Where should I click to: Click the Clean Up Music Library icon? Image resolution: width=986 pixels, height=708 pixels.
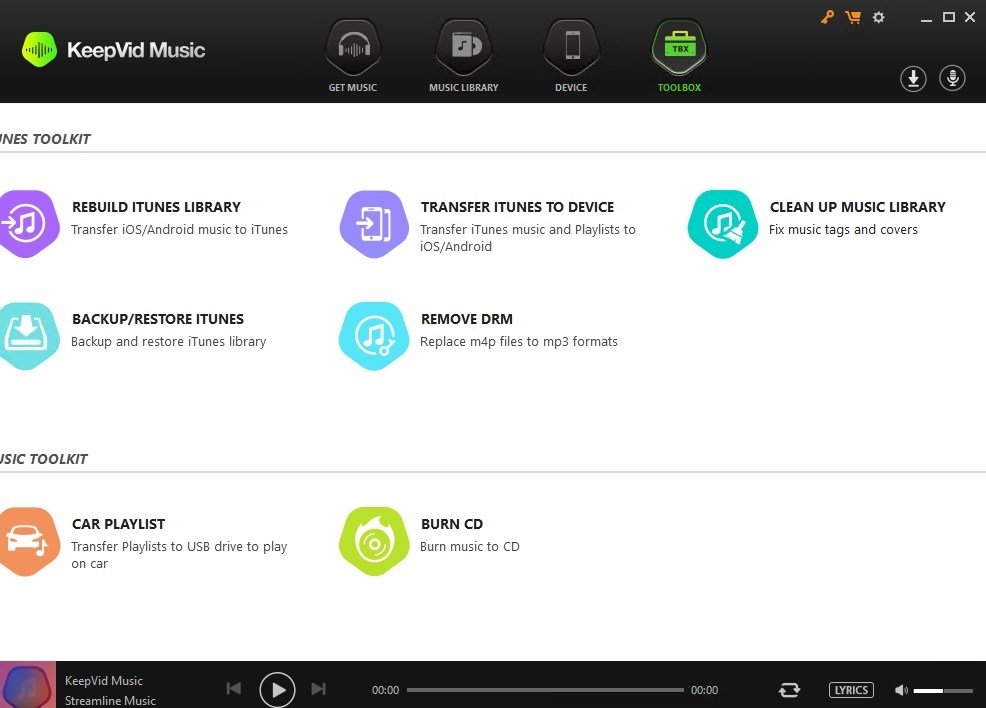[x=723, y=224]
